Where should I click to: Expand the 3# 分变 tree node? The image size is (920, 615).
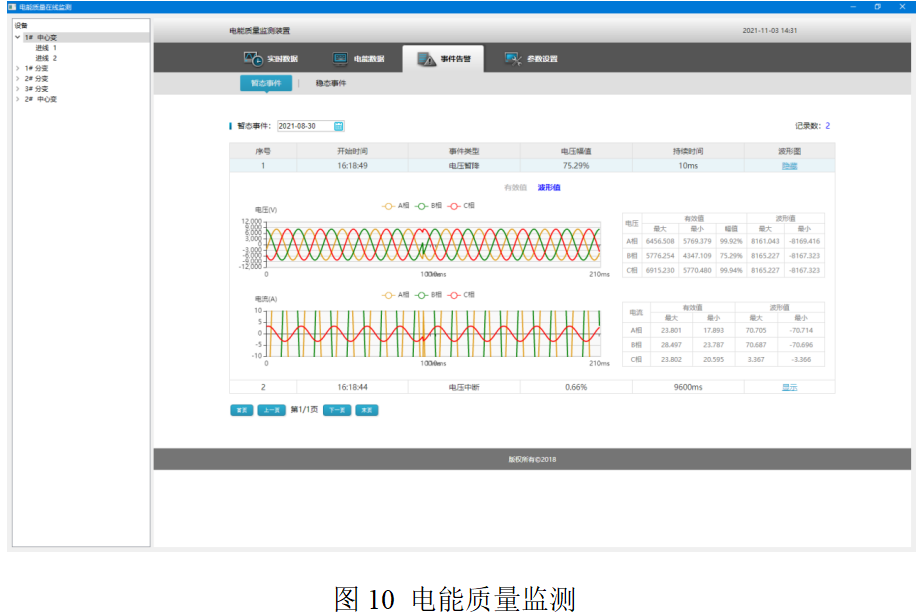coord(18,89)
